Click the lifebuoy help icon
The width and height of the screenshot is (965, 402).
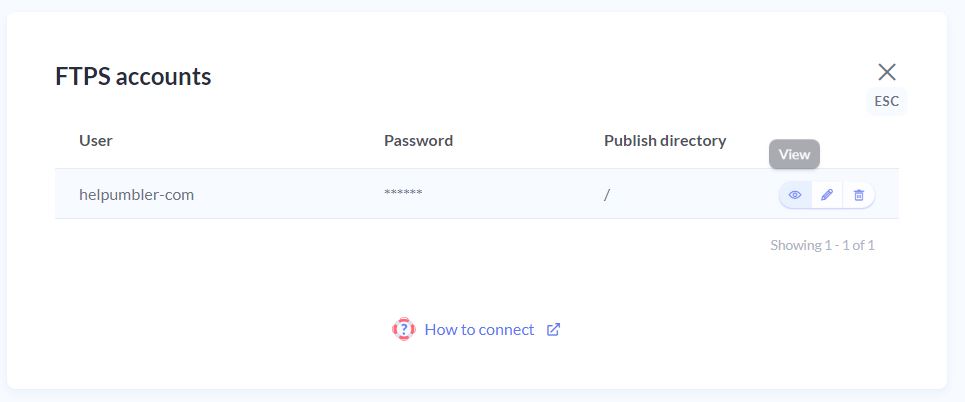pos(404,329)
